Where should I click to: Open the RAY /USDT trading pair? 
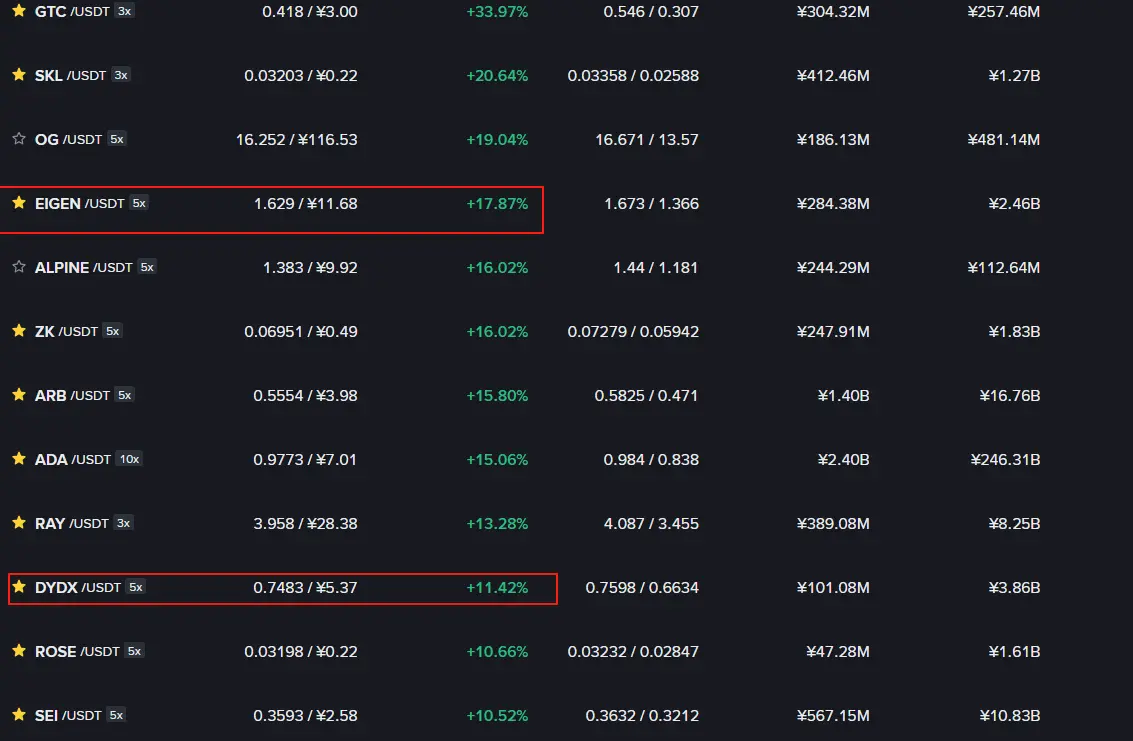[x=72, y=523]
